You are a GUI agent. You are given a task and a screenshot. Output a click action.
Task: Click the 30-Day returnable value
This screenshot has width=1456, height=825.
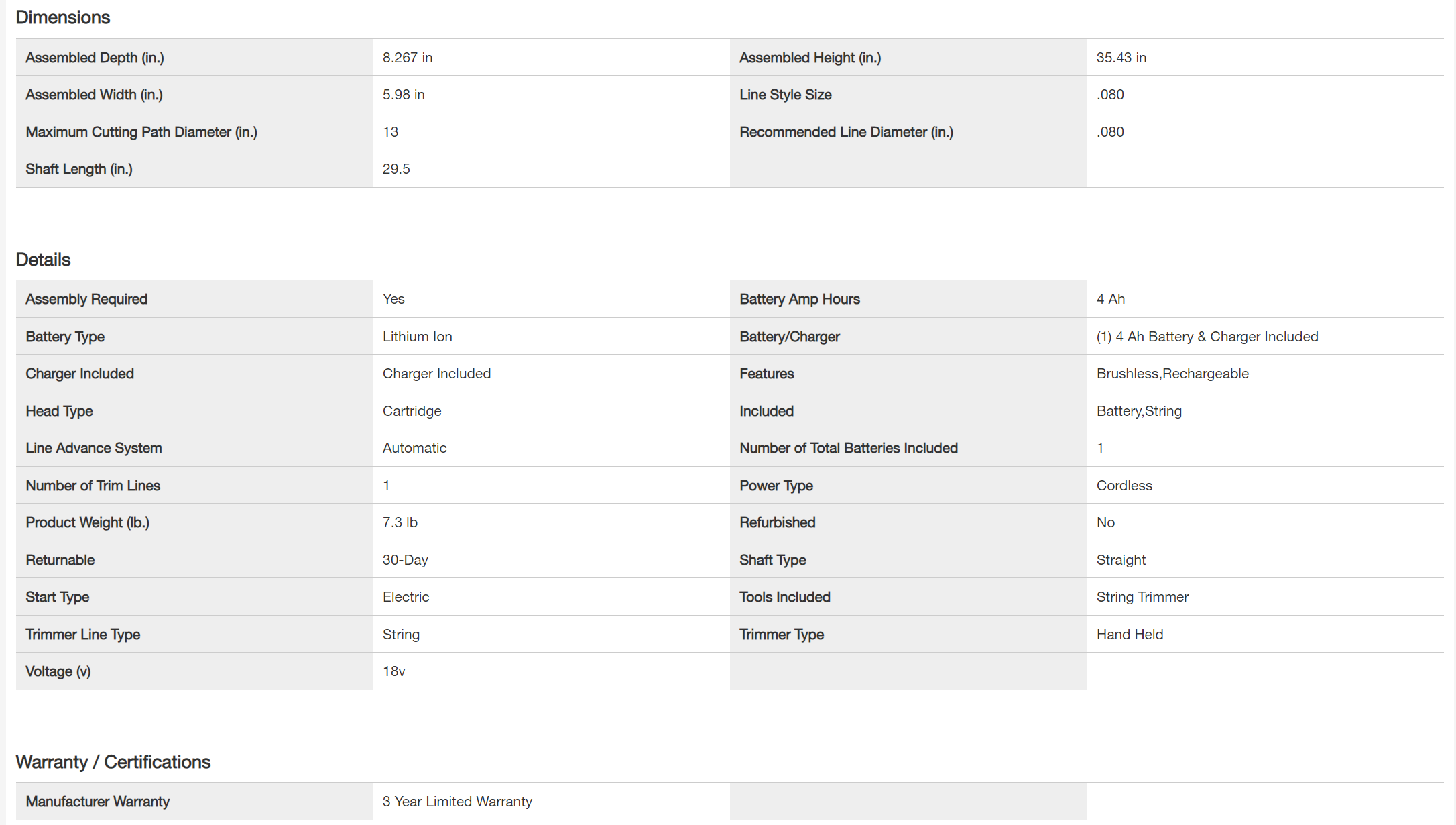(405, 560)
